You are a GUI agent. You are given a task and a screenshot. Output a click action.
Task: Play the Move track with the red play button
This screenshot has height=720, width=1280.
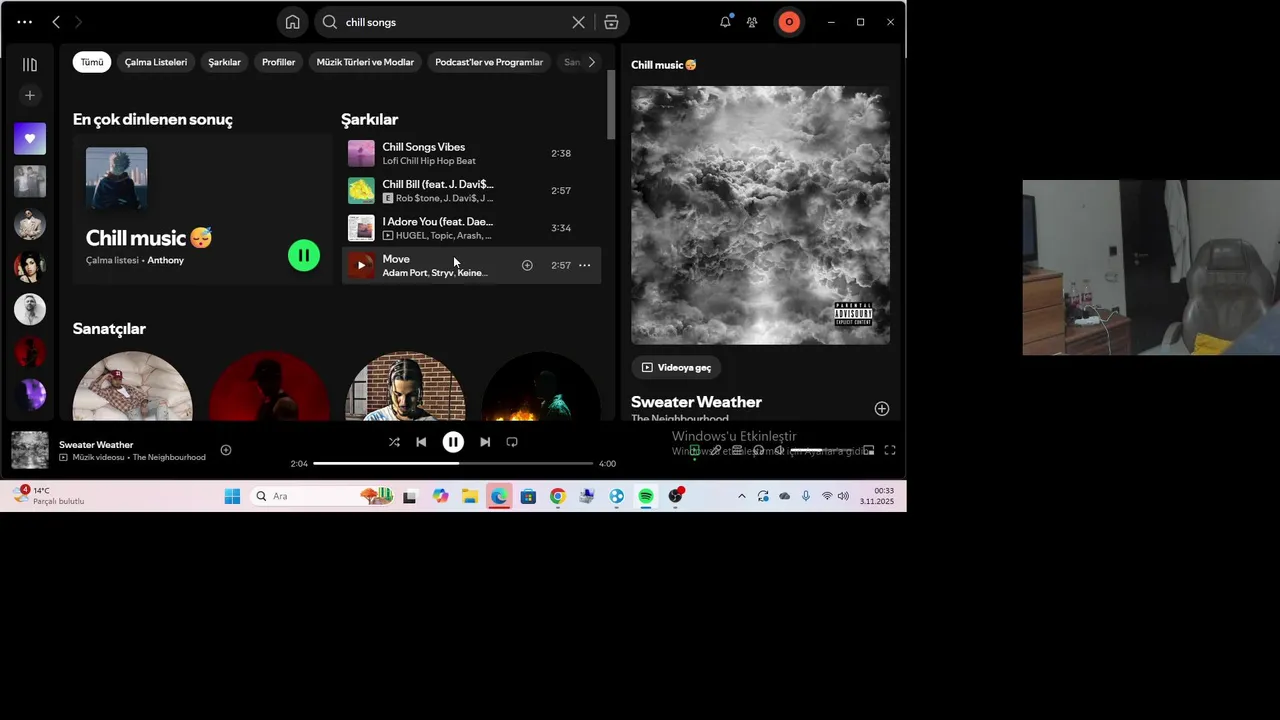click(x=361, y=265)
